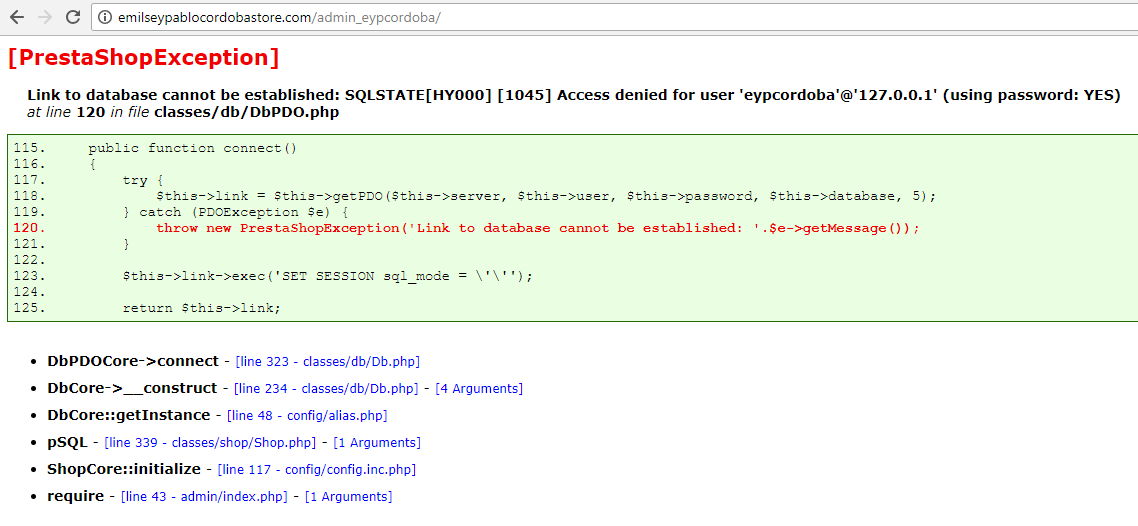Screen dimensions: 1138x526
Task: Click DbCore->__construct trace entry
Action: click(x=132, y=388)
